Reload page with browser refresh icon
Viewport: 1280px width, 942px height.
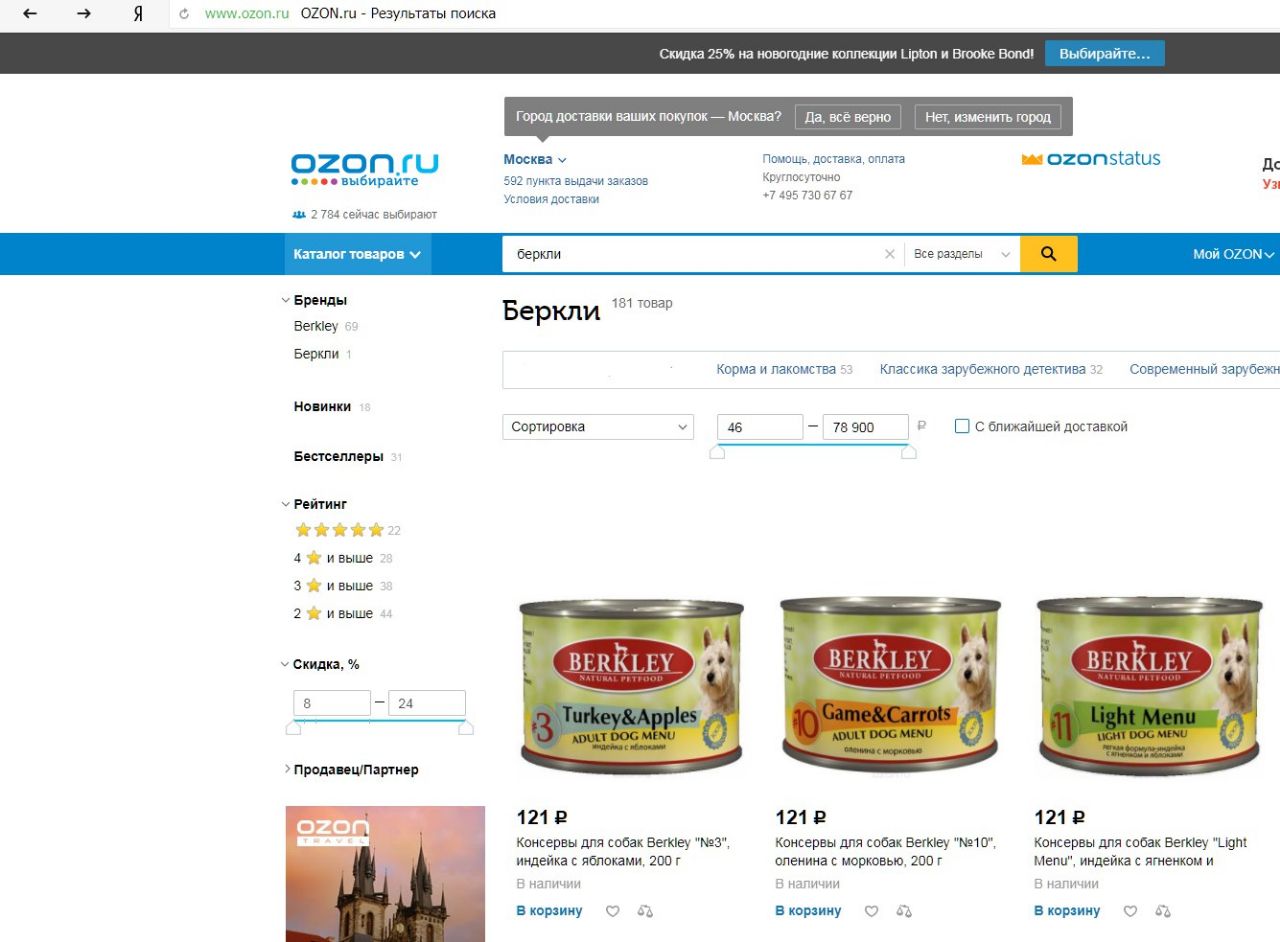[184, 14]
